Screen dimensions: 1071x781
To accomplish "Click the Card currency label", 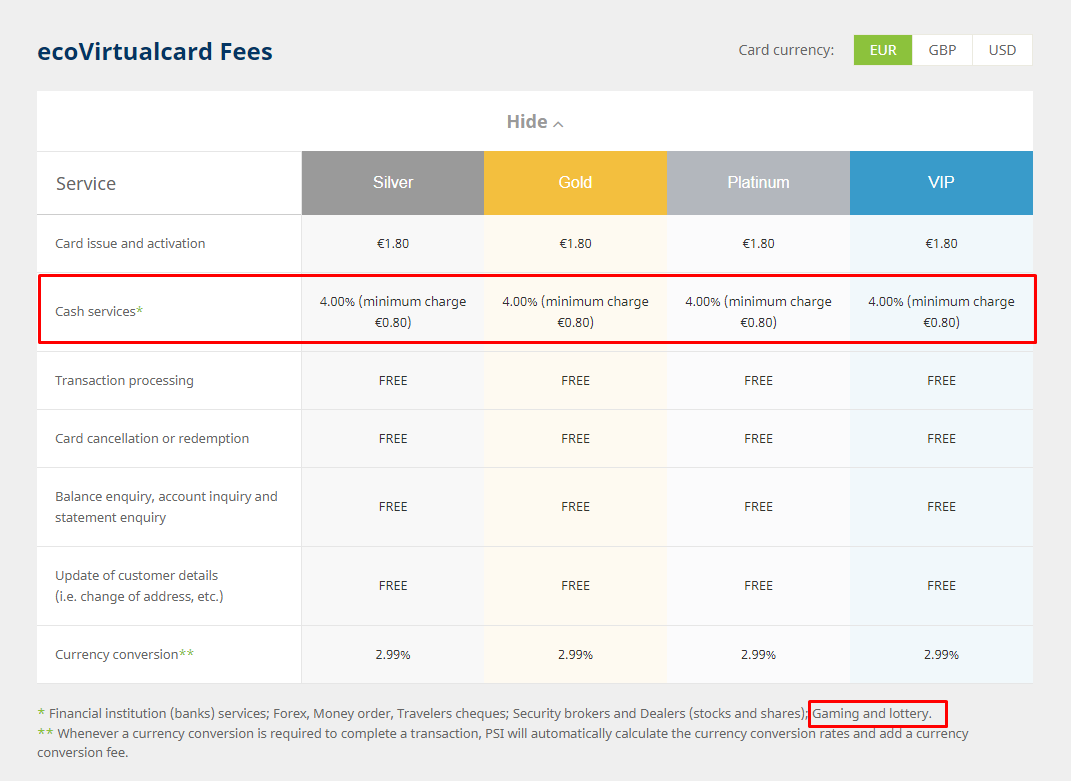I will click(x=786, y=50).
